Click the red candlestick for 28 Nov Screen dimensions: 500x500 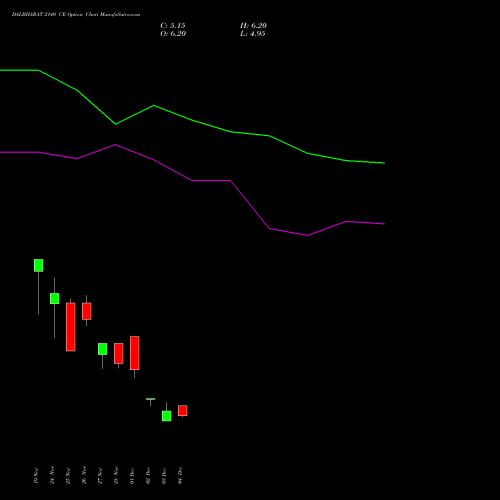click(x=118, y=353)
